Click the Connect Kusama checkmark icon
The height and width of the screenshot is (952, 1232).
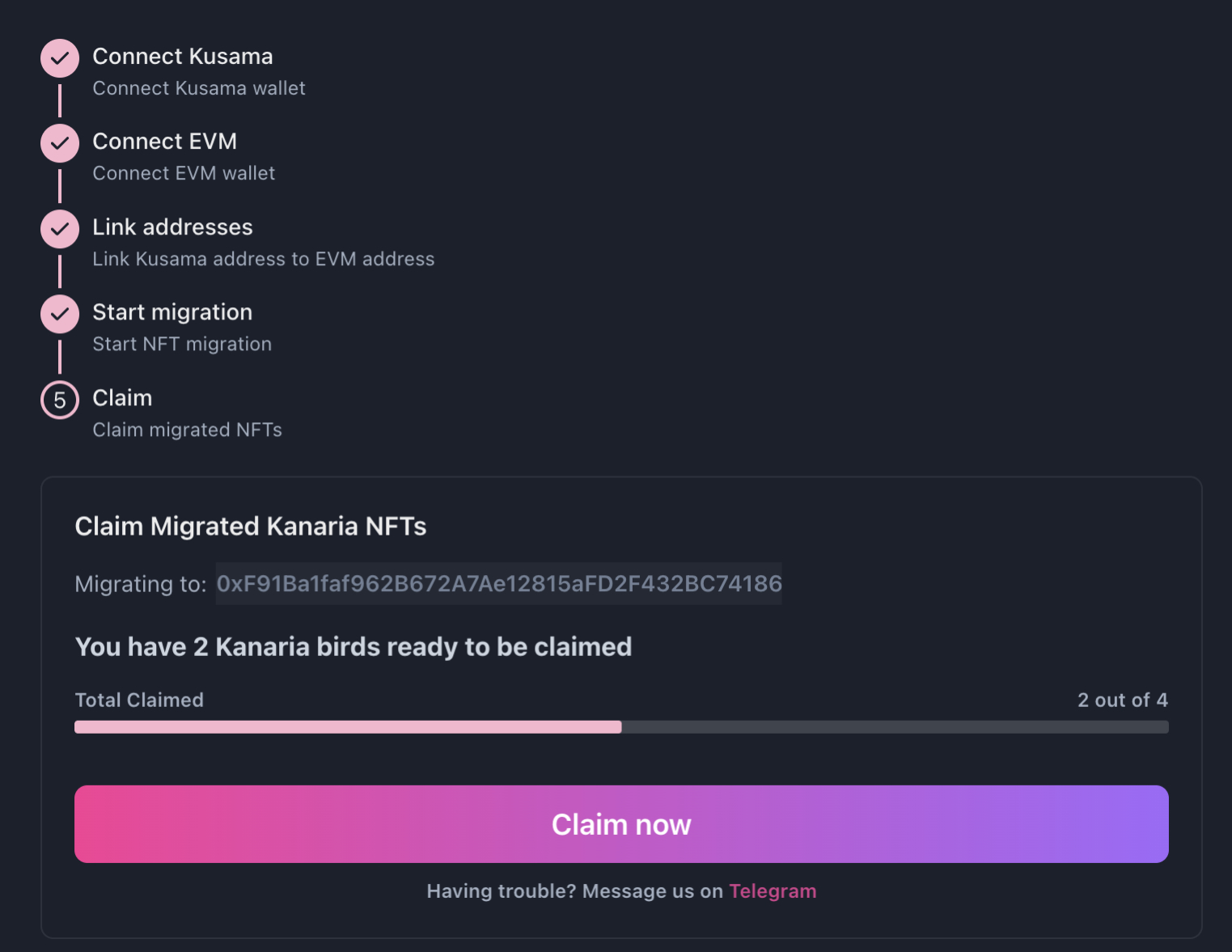[60, 58]
